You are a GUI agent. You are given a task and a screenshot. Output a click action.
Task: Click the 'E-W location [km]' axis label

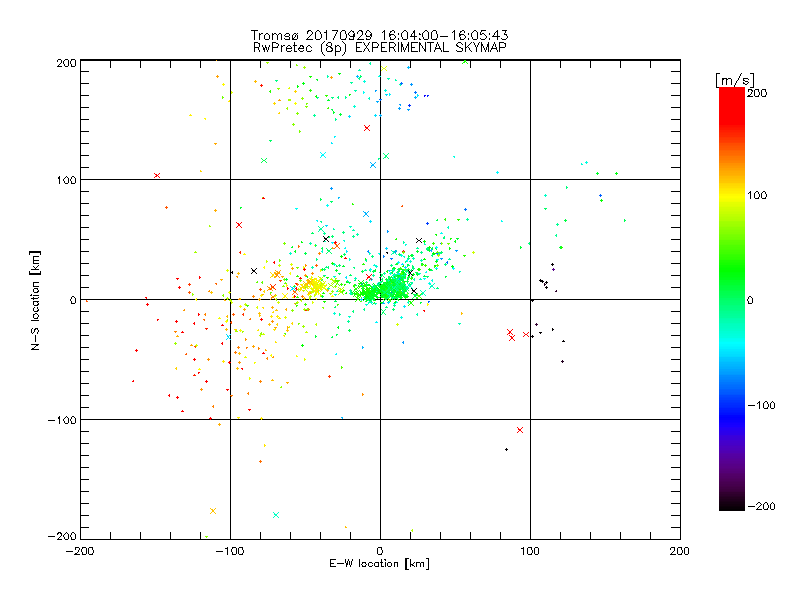(x=379, y=563)
